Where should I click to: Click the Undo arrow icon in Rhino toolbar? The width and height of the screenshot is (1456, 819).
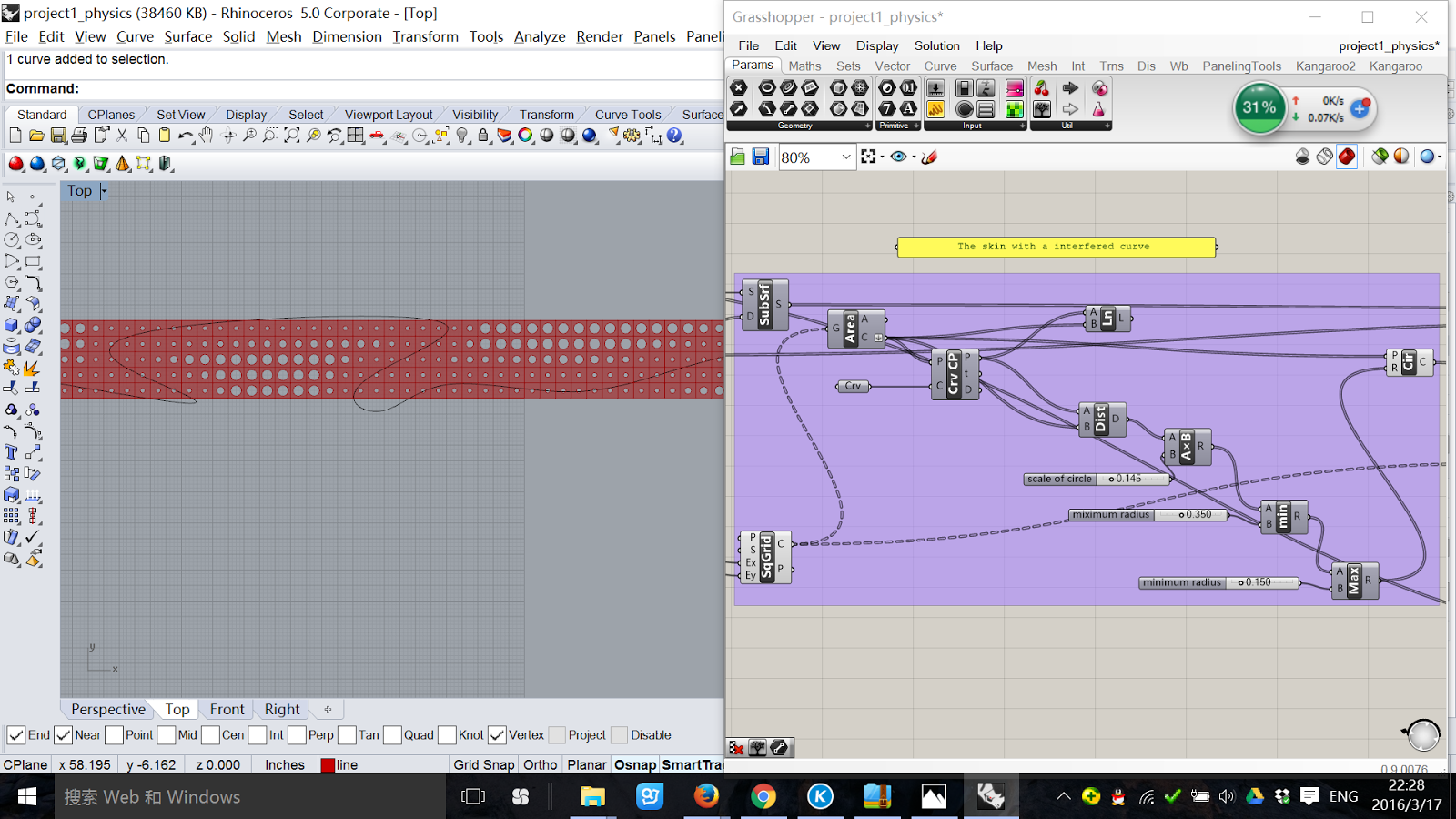tap(186, 135)
